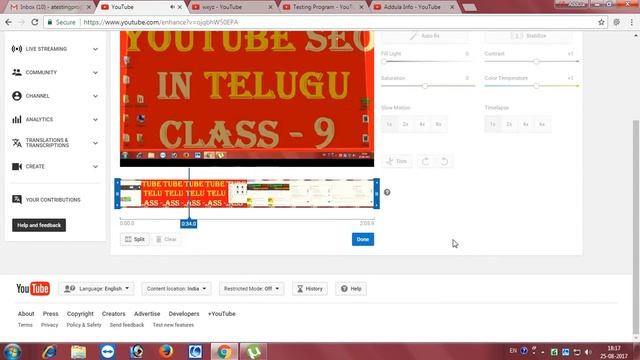This screenshot has width=640, height=360.
Task: Switch to Testing Program YouTube tab
Action: point(323,7)
